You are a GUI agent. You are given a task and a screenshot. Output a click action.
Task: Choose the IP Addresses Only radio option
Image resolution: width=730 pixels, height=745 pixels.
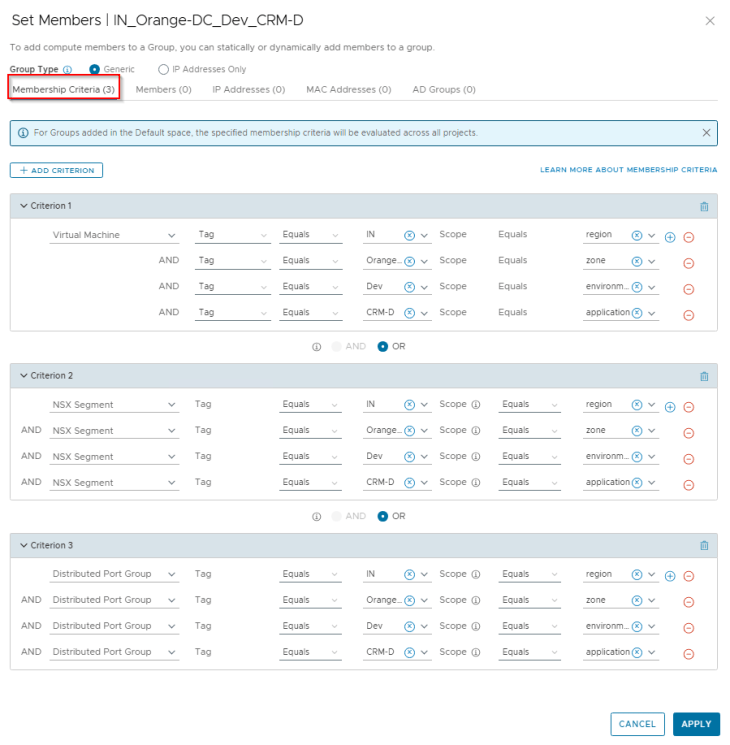click(x=164, y=70)
